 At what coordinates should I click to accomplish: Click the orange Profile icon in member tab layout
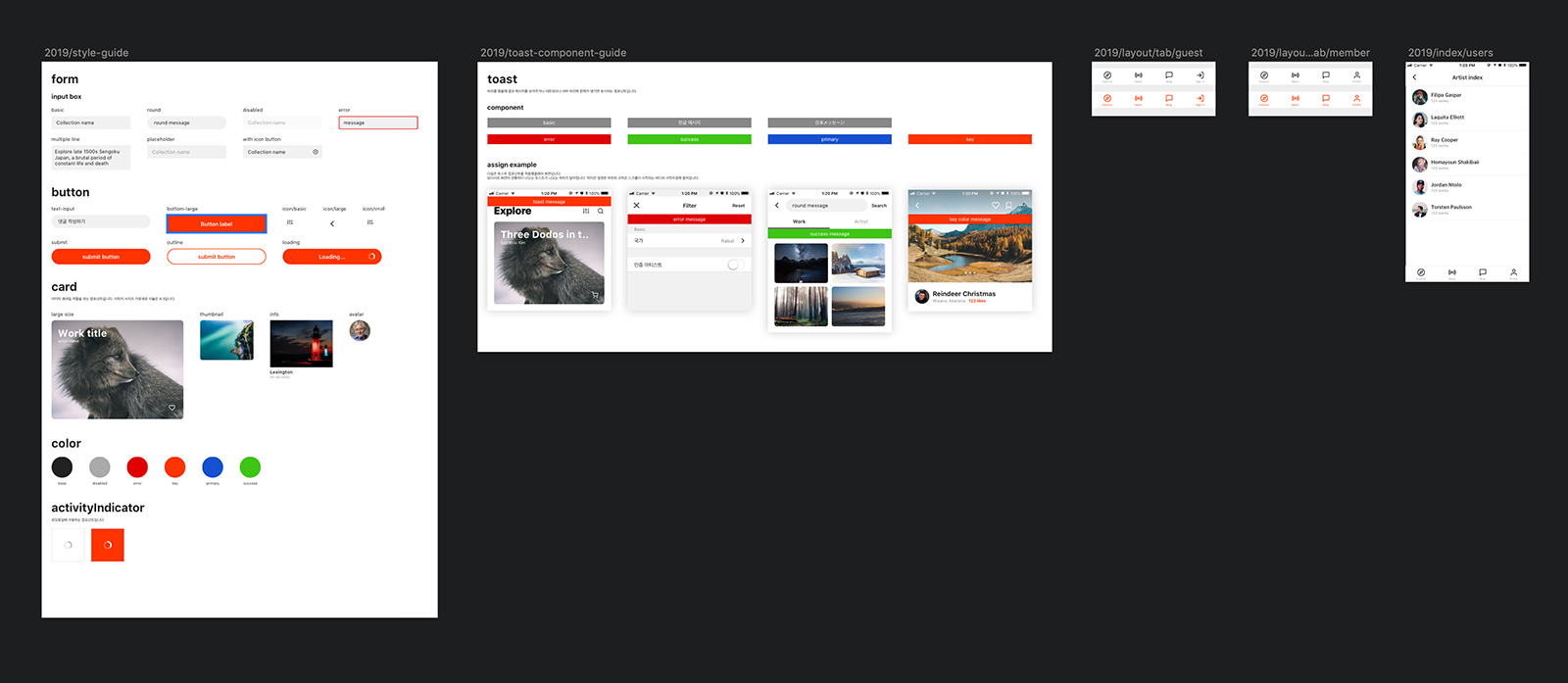pos(1356,99)
